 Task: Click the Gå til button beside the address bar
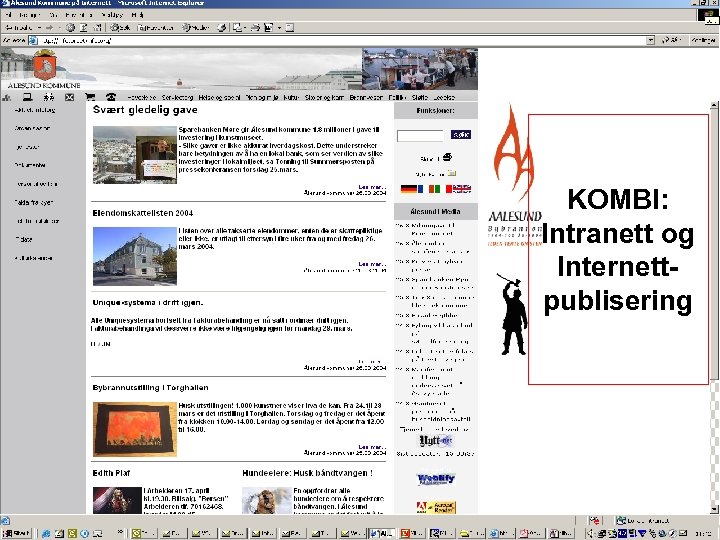(x=671, y=40)
